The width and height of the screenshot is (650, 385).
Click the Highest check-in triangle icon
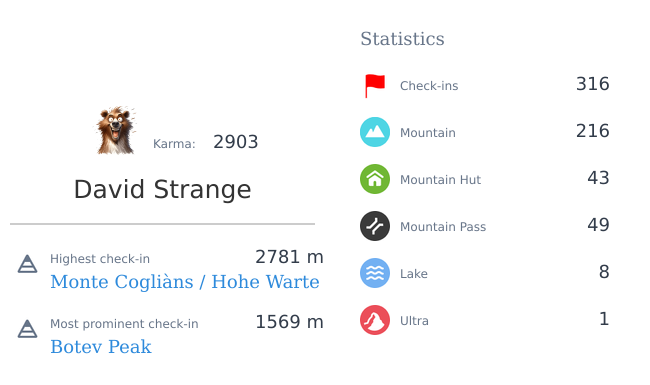[27, 264]
